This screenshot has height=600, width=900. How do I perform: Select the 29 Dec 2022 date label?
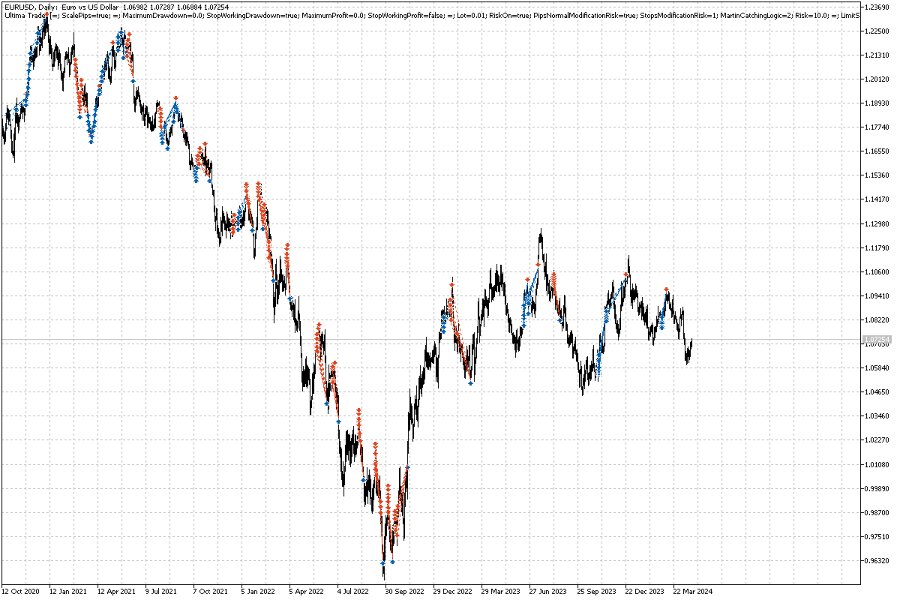(452, 591)
